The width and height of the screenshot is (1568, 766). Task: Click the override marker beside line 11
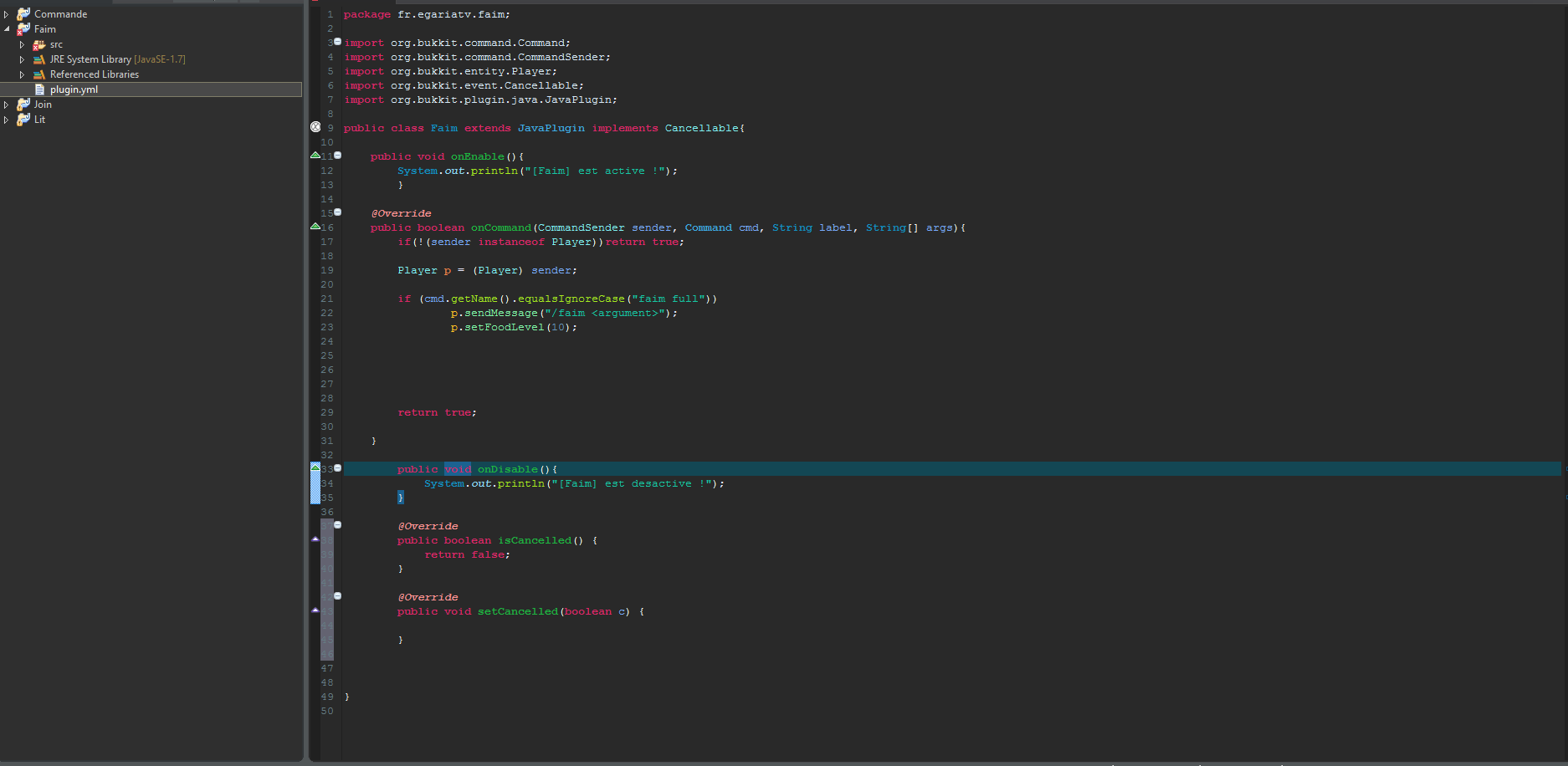(315, 156)
